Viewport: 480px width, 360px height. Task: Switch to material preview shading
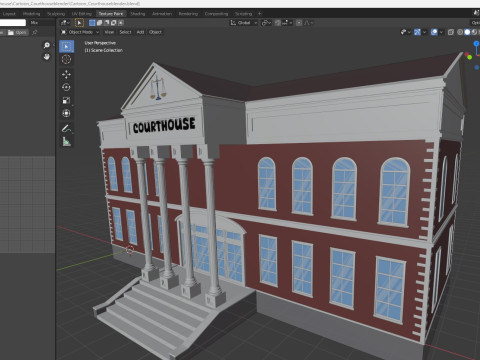click(474, 32)
